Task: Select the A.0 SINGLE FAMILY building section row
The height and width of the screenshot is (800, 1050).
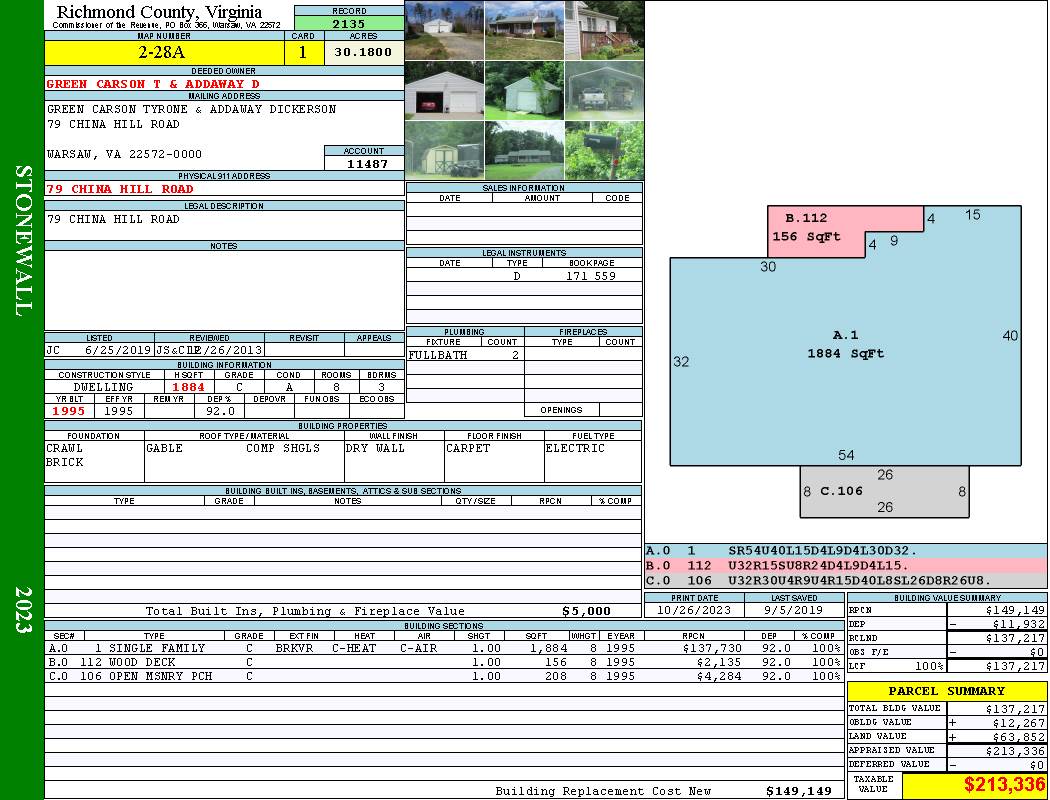Action: 445,648
